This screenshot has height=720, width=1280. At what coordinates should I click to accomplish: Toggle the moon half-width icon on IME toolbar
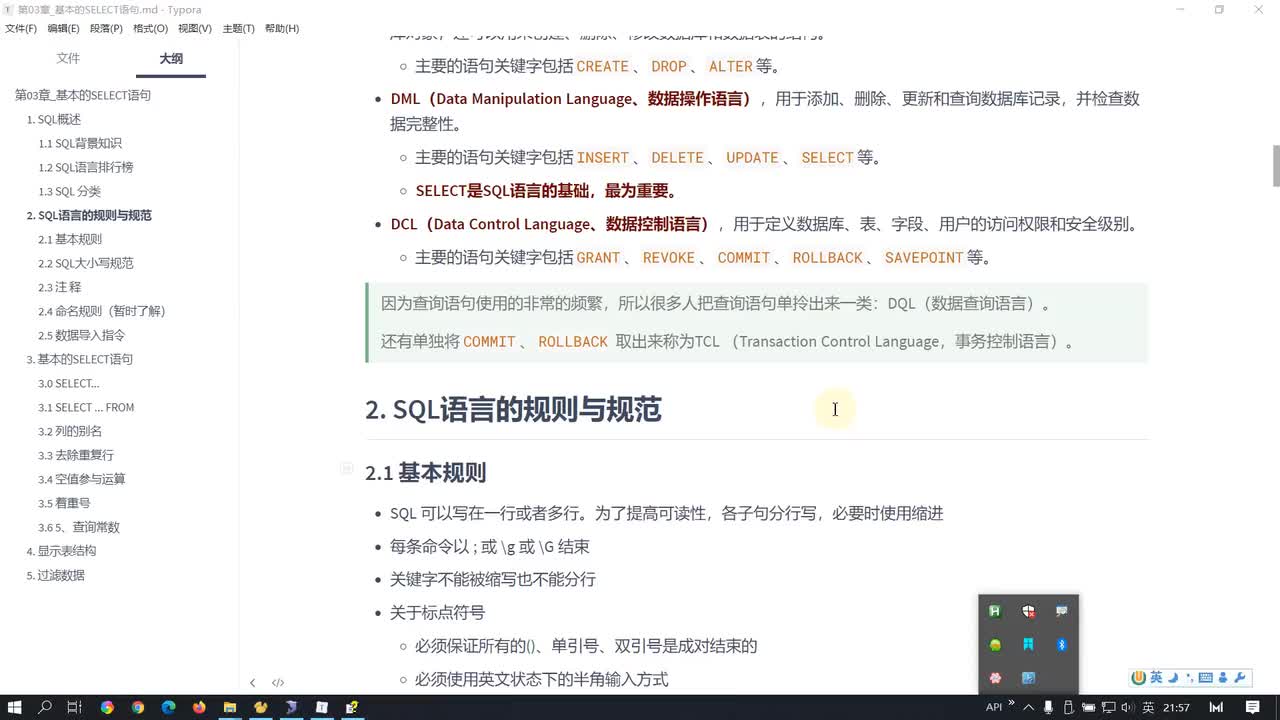[1173, 678]
